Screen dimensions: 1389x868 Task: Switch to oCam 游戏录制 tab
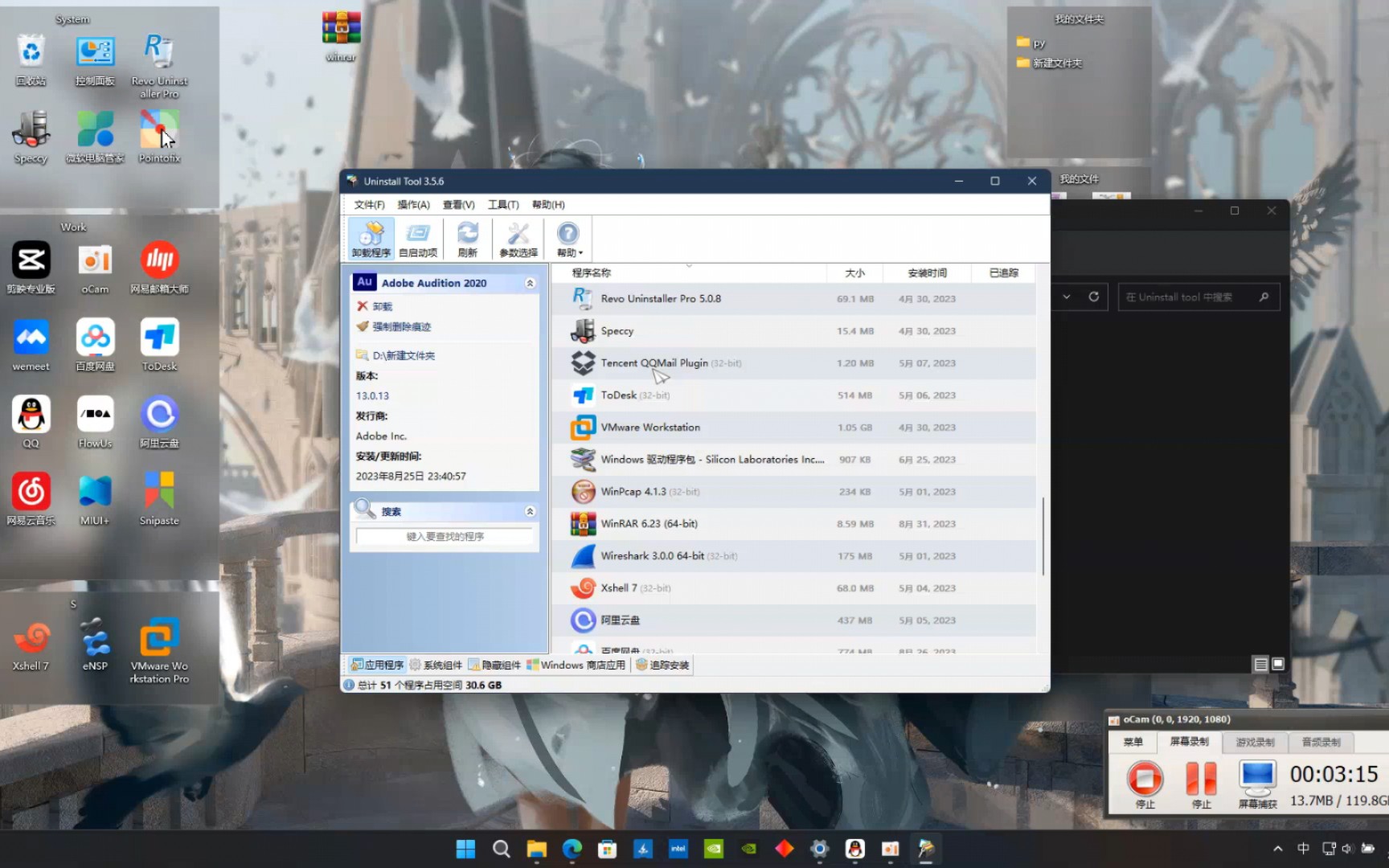[1255, 742]
